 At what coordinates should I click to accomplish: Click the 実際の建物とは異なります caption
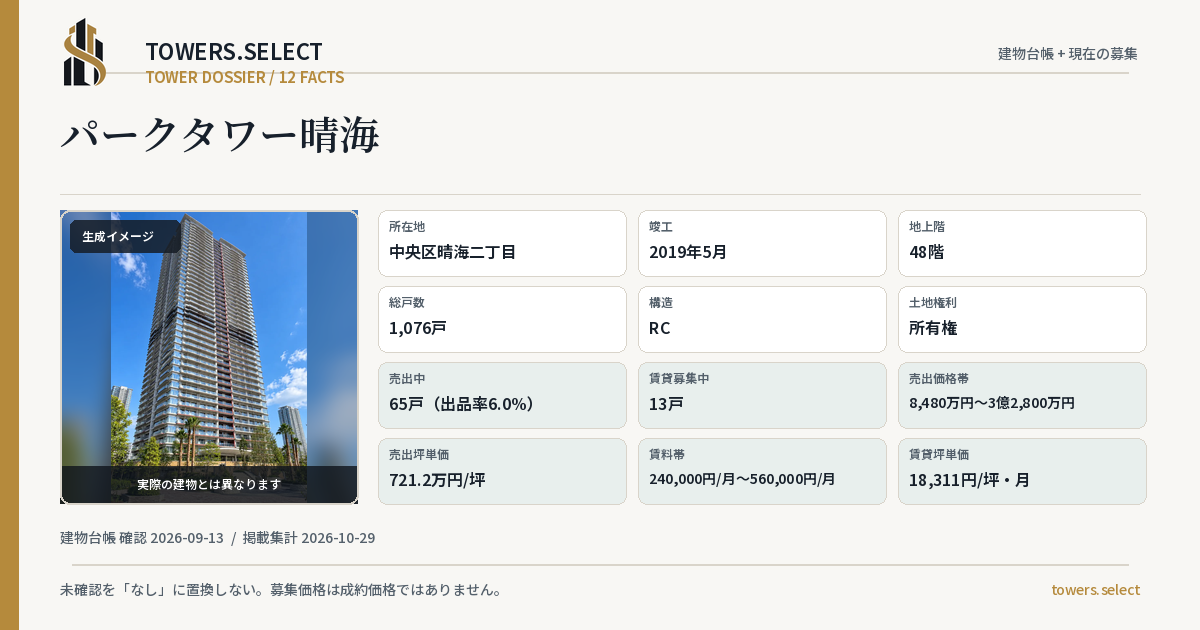[209, 484]
